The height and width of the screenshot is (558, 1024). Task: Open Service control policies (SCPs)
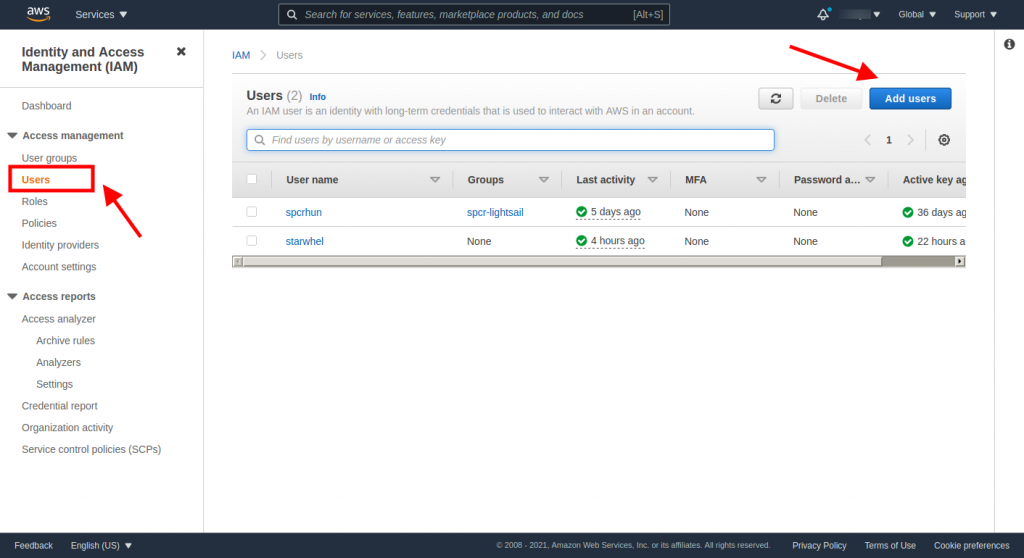tap(91, 450)
